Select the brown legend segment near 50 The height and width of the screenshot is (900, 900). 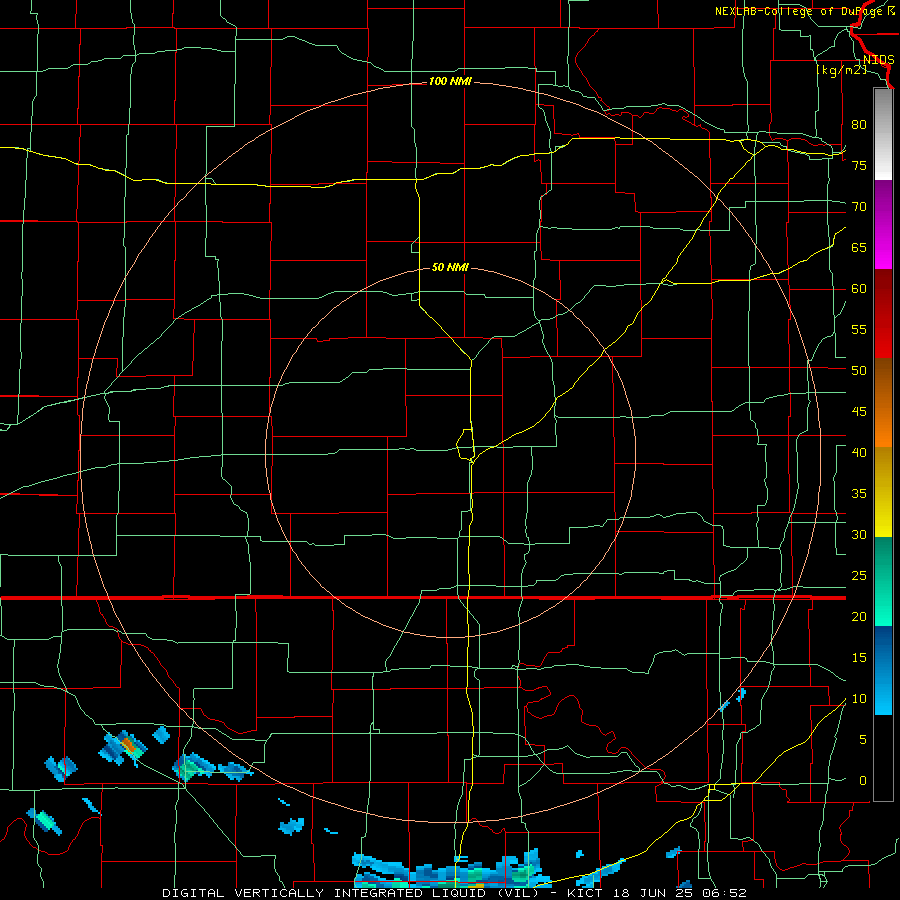click(883, 381)
